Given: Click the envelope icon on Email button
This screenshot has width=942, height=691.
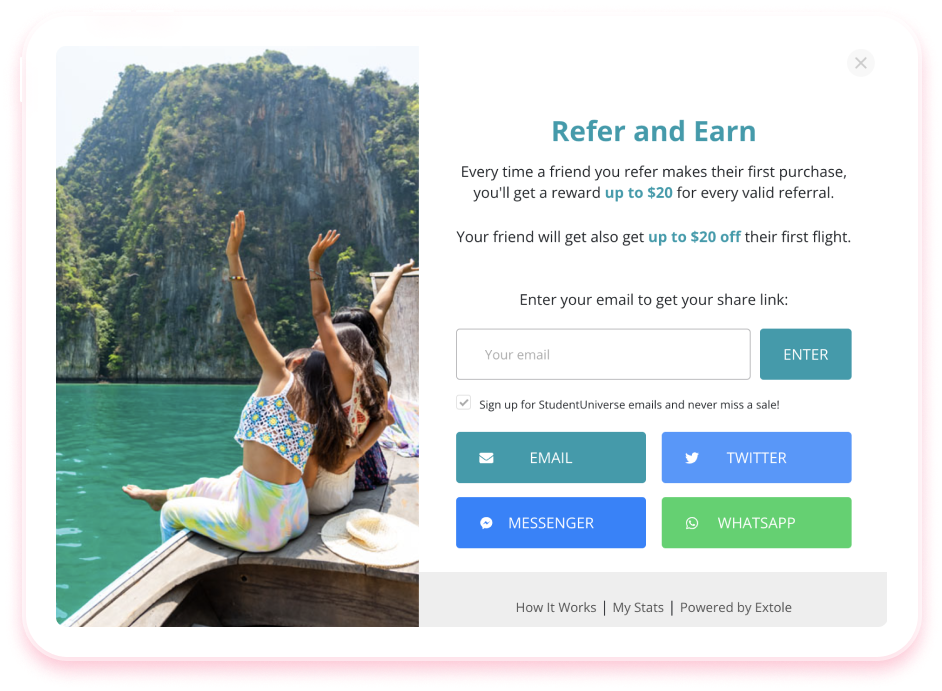Looking at the screenshot, I should [486, 458].
